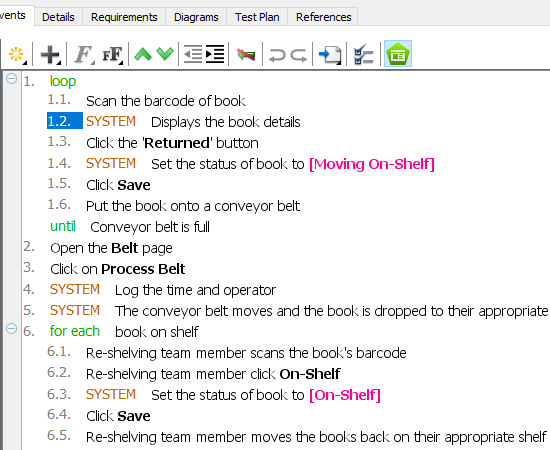550x450 pixels.
Task: Click the red-green arrow remove icon
Action: pos(246,54)
